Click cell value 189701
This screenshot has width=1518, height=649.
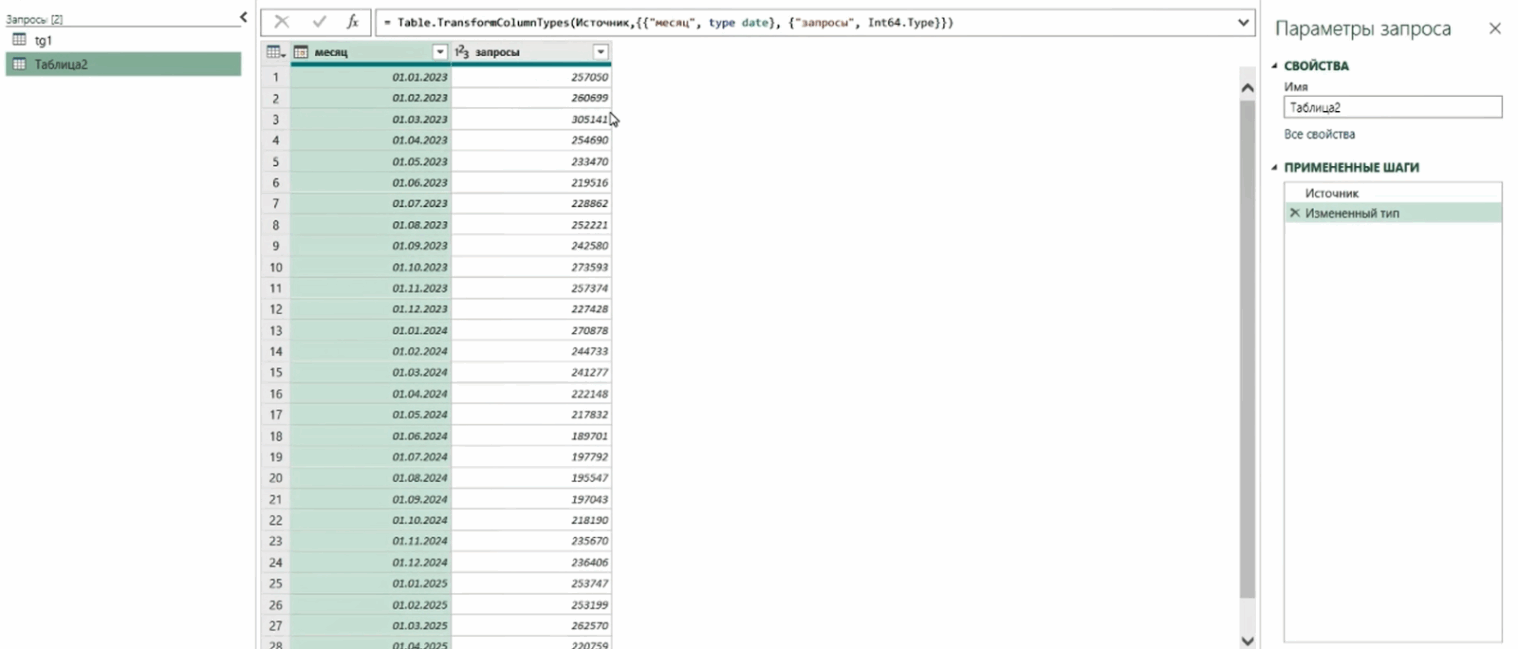click(x=531, y=436)
